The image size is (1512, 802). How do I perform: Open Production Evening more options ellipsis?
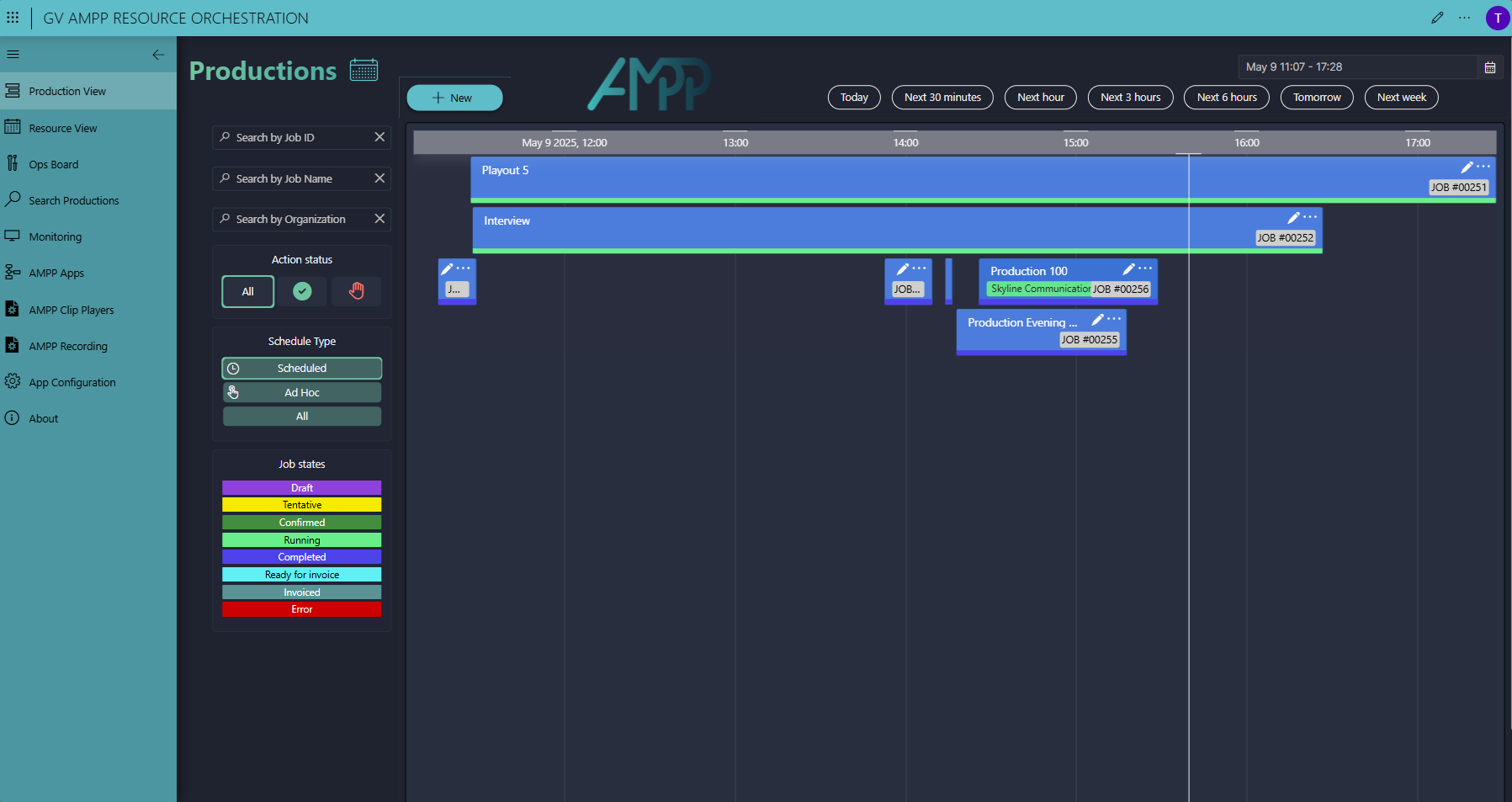click(1114, 319)
